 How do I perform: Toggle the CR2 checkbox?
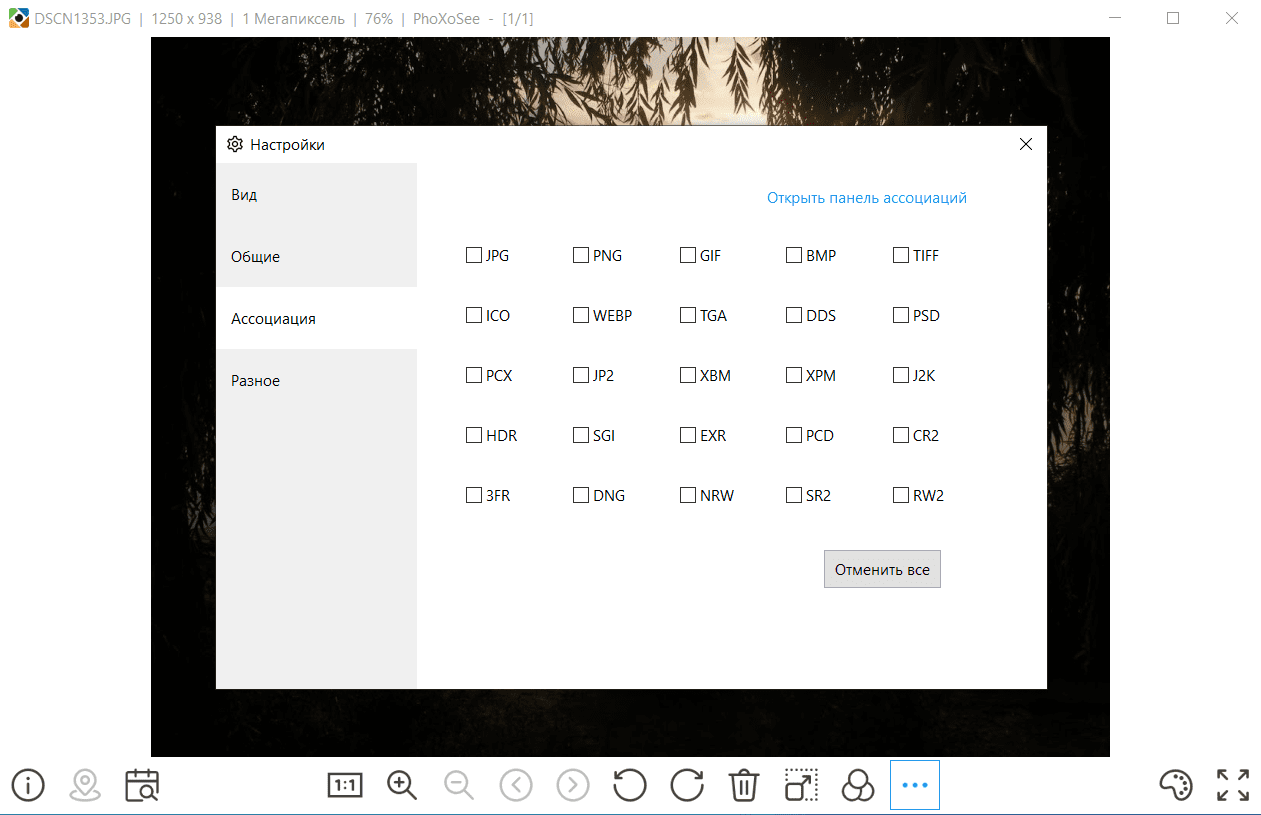(x=901, y=435)
